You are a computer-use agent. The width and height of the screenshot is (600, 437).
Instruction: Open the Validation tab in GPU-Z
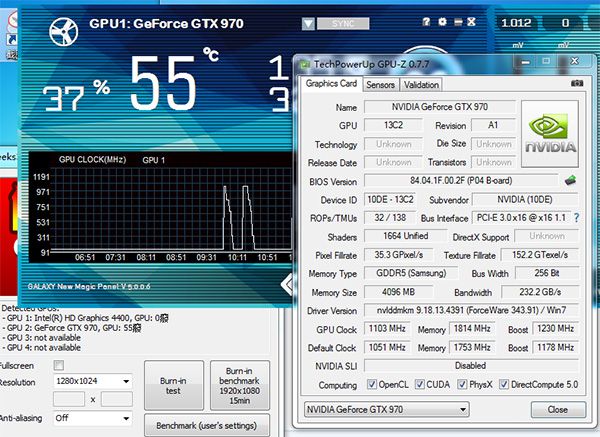(x=421, y=85)
